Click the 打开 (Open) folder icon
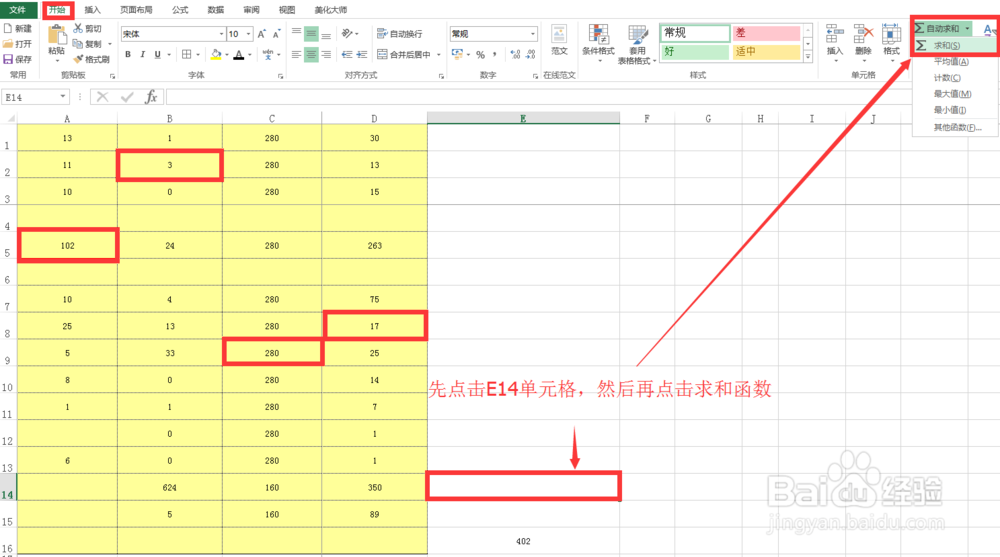The width and height of the screenshot is (1000, 557). click(8, 44)
